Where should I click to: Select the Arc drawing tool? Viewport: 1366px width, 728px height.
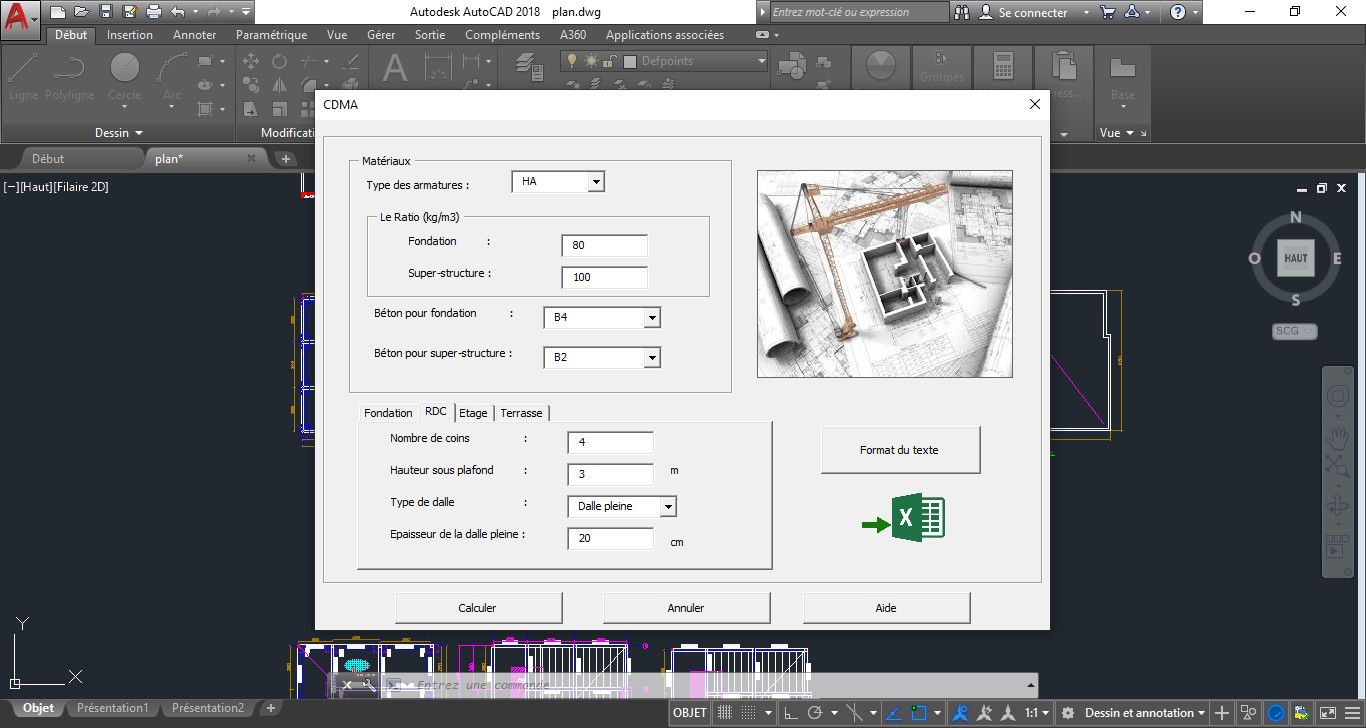coord(172,75)
